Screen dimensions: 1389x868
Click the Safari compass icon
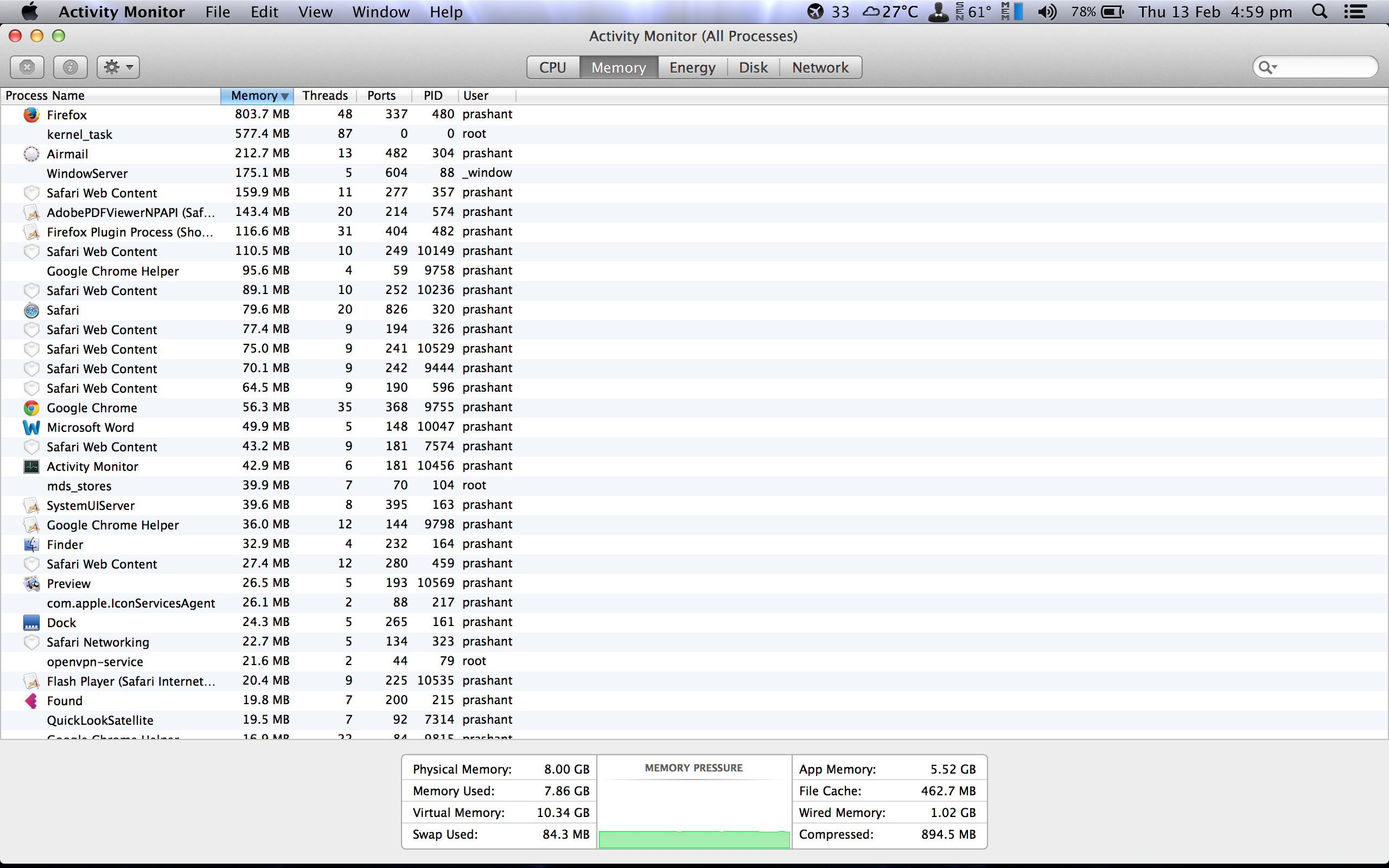click(31, 310)
